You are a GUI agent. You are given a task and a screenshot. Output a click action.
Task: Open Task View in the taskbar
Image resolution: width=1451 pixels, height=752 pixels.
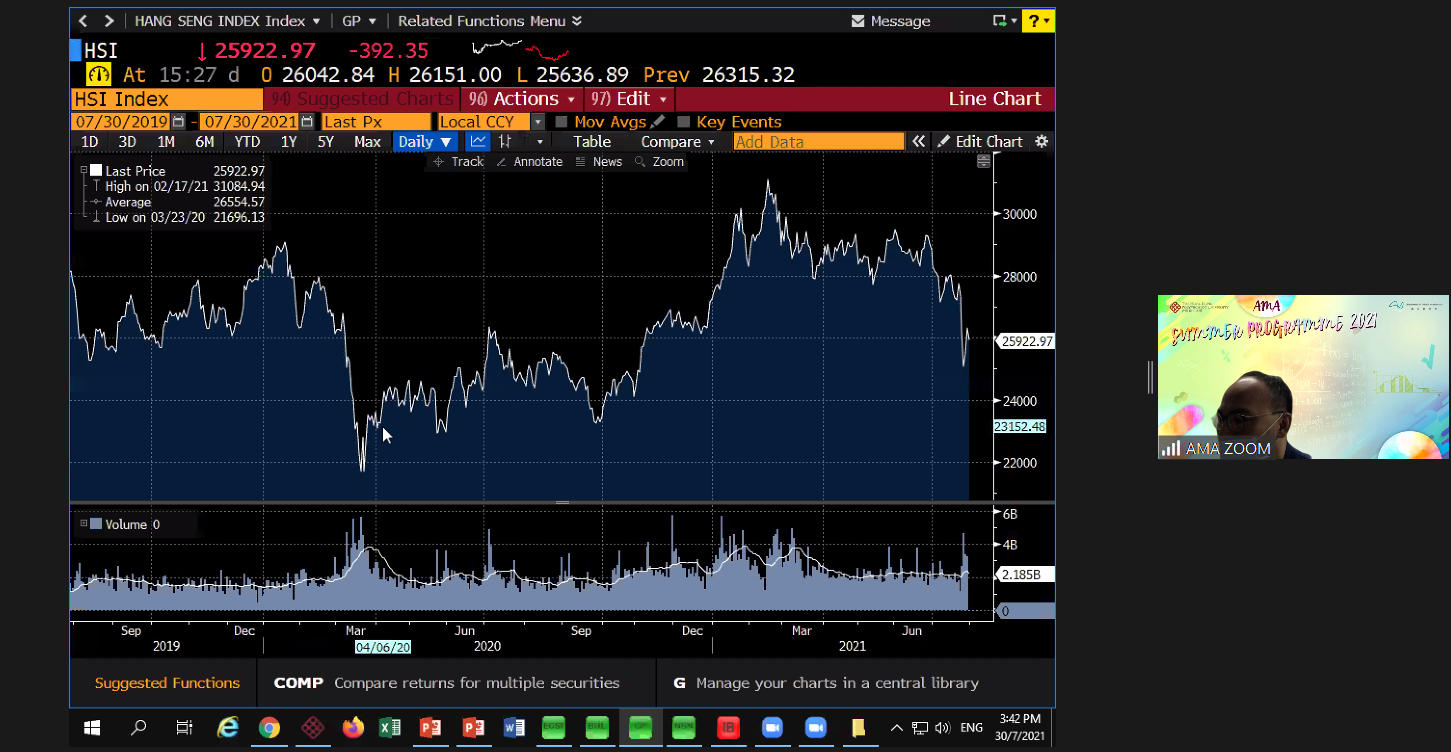point(184,728)
